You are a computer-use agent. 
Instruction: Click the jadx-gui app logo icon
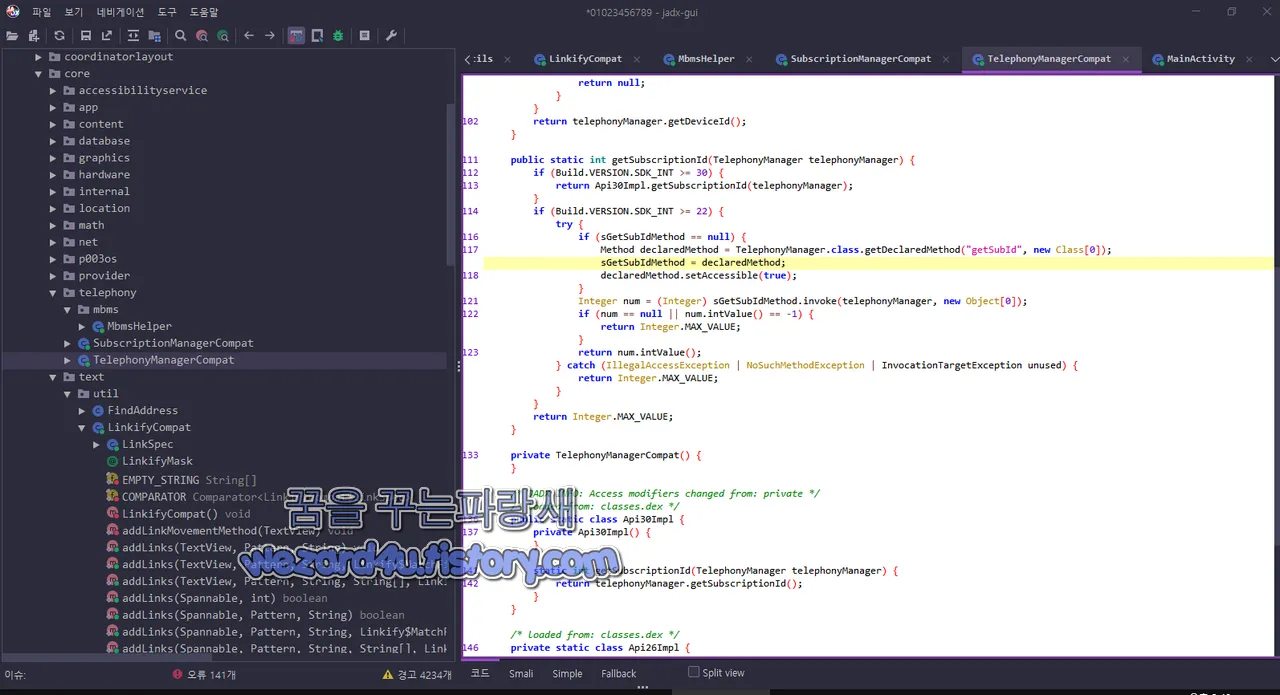[x=12, y=12]
